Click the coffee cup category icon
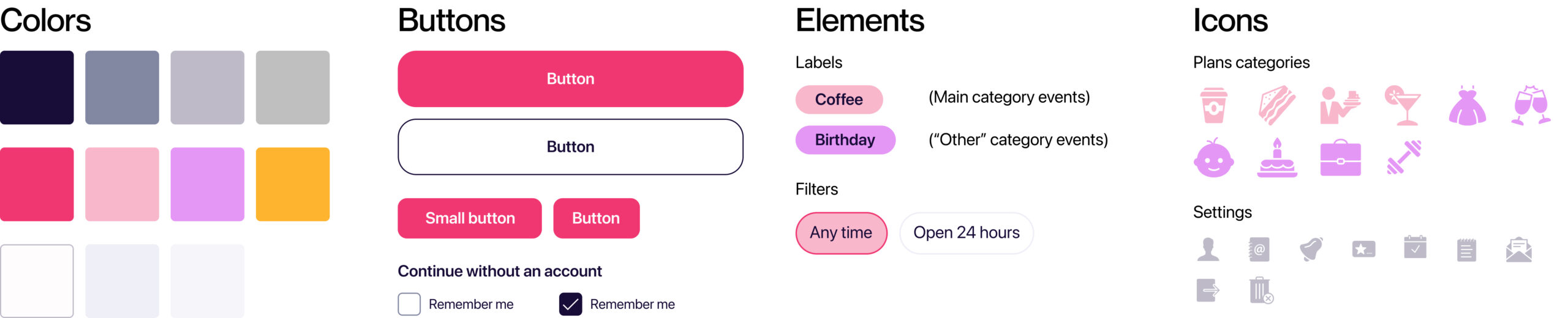Screen dimensions: 1568x318 [1213, 105]
